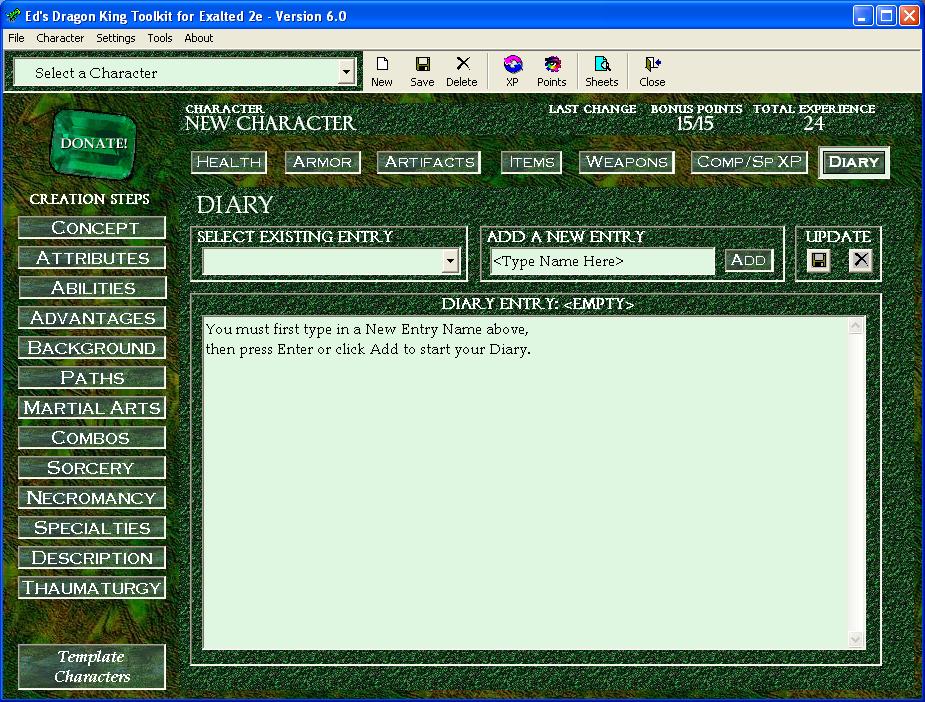Click the Bonus Points value 15/15
This screenshot has height=702, width=925.
pyautogui.click(x=695, y=123)
